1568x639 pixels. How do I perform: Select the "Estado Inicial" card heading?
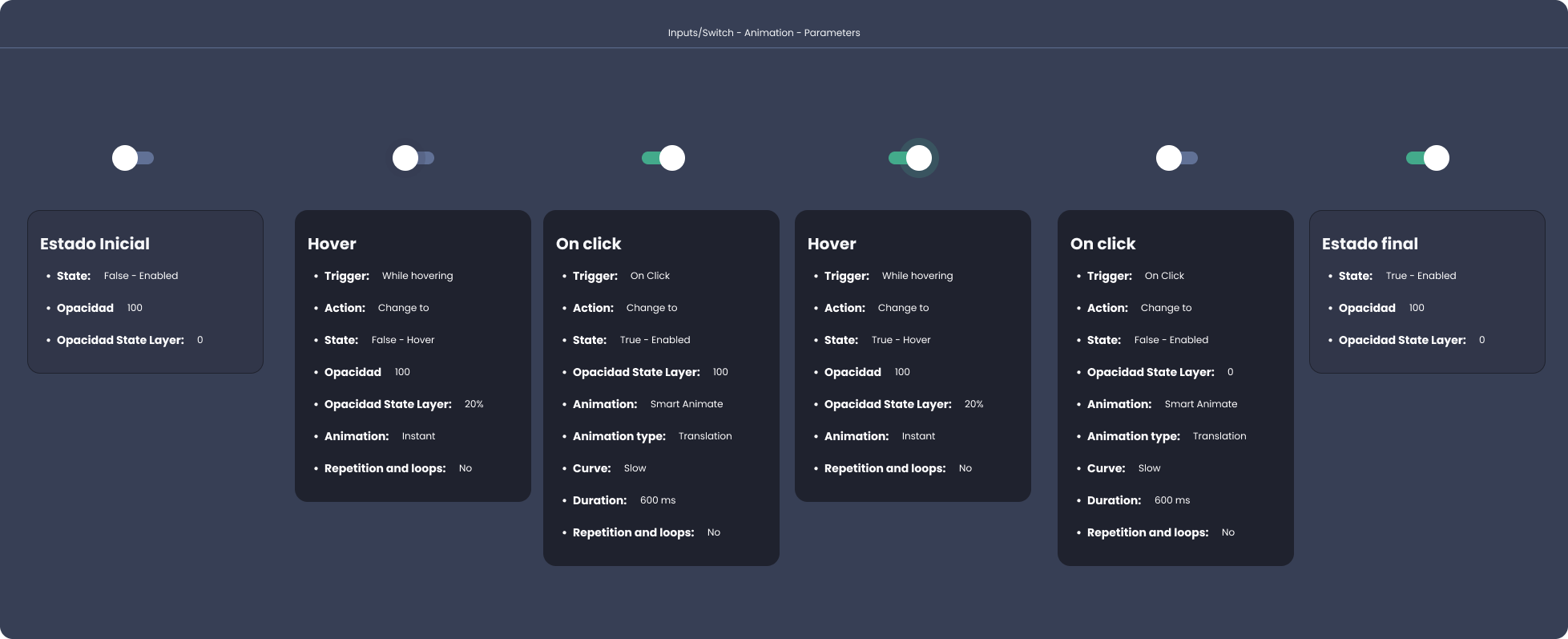pyautogui.click(x=95, y=244)
